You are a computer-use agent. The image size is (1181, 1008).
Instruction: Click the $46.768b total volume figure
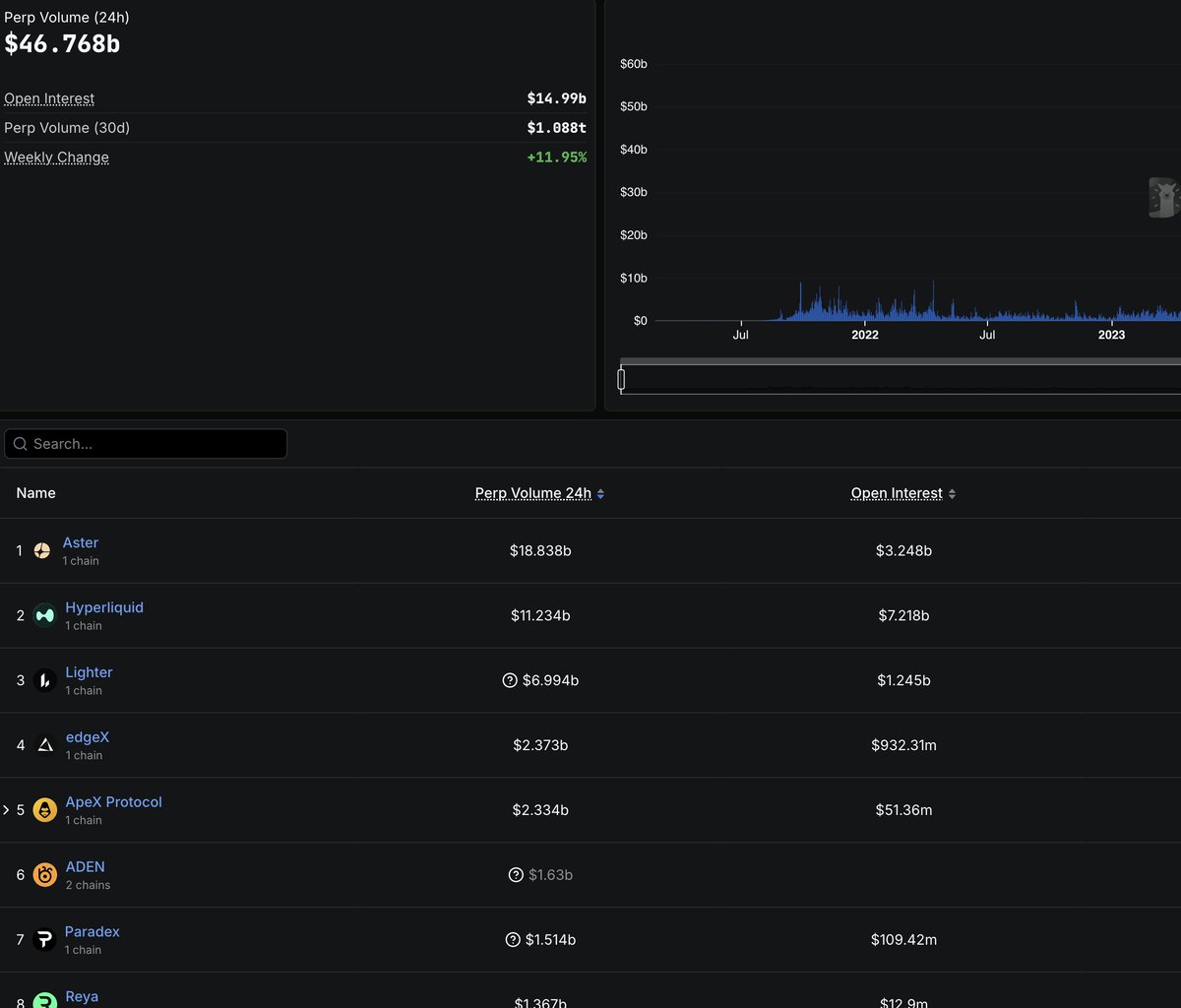62,43
